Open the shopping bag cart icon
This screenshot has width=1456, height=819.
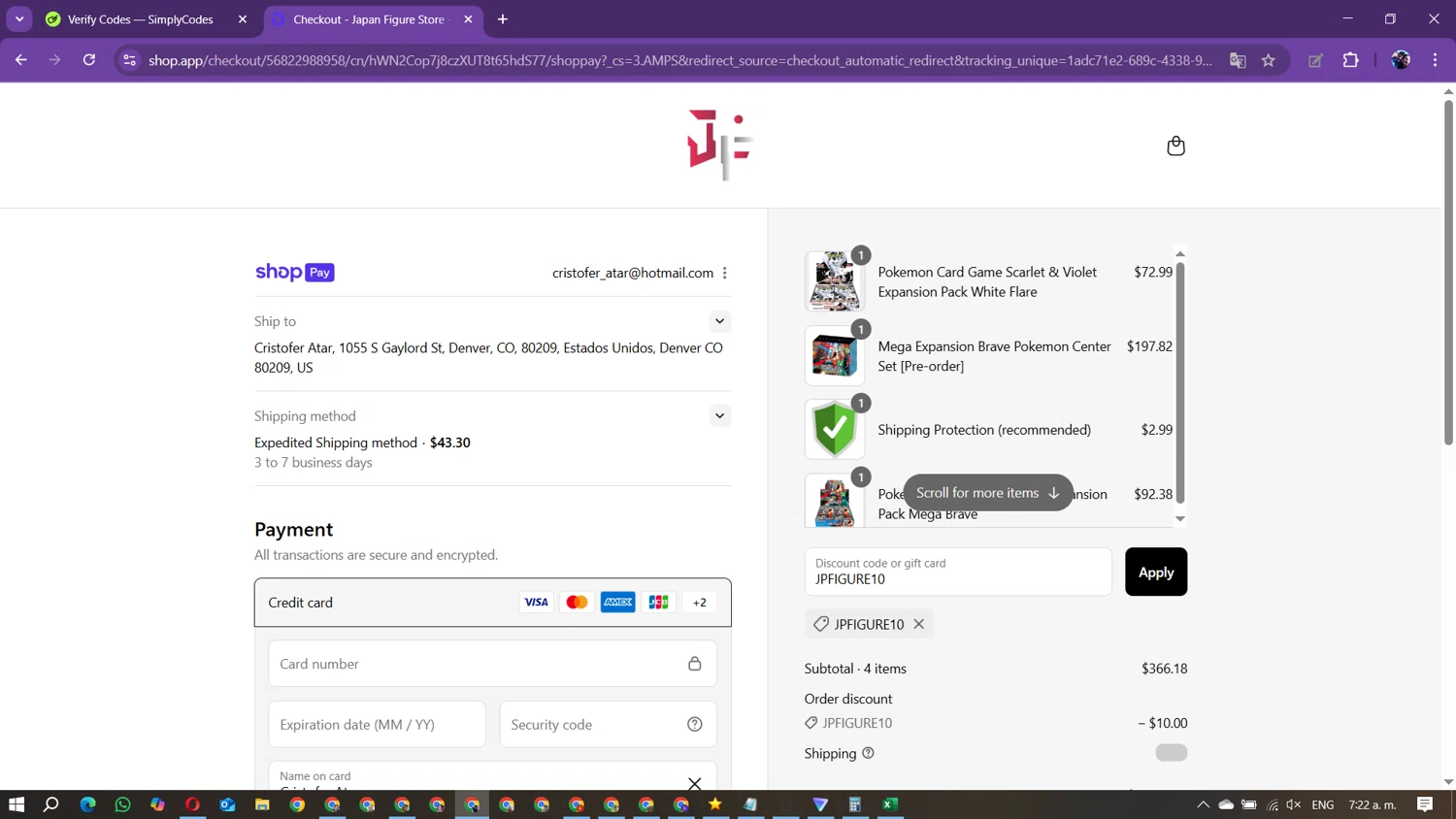click(x=1175, y=146)
